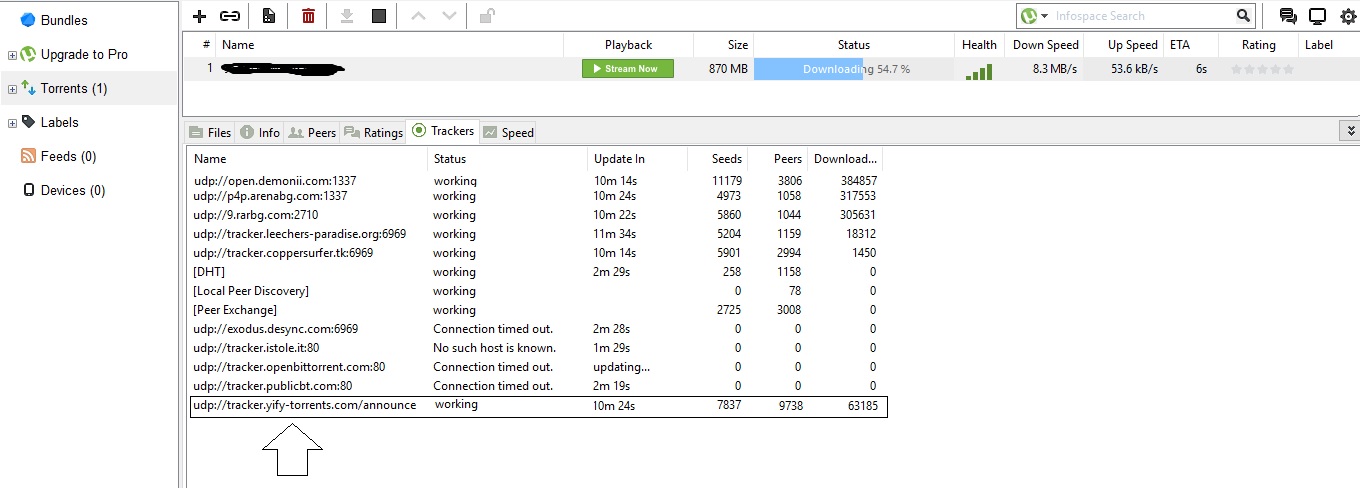Click Add Torrent from URL link icon
Screen dimensions: 1360x488
click(x=230, y=16)
